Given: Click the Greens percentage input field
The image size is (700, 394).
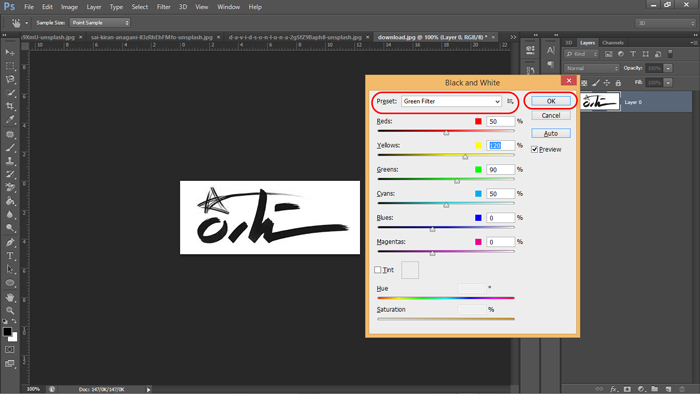Looking at the screenshot, I should click(x=500, y=170).
